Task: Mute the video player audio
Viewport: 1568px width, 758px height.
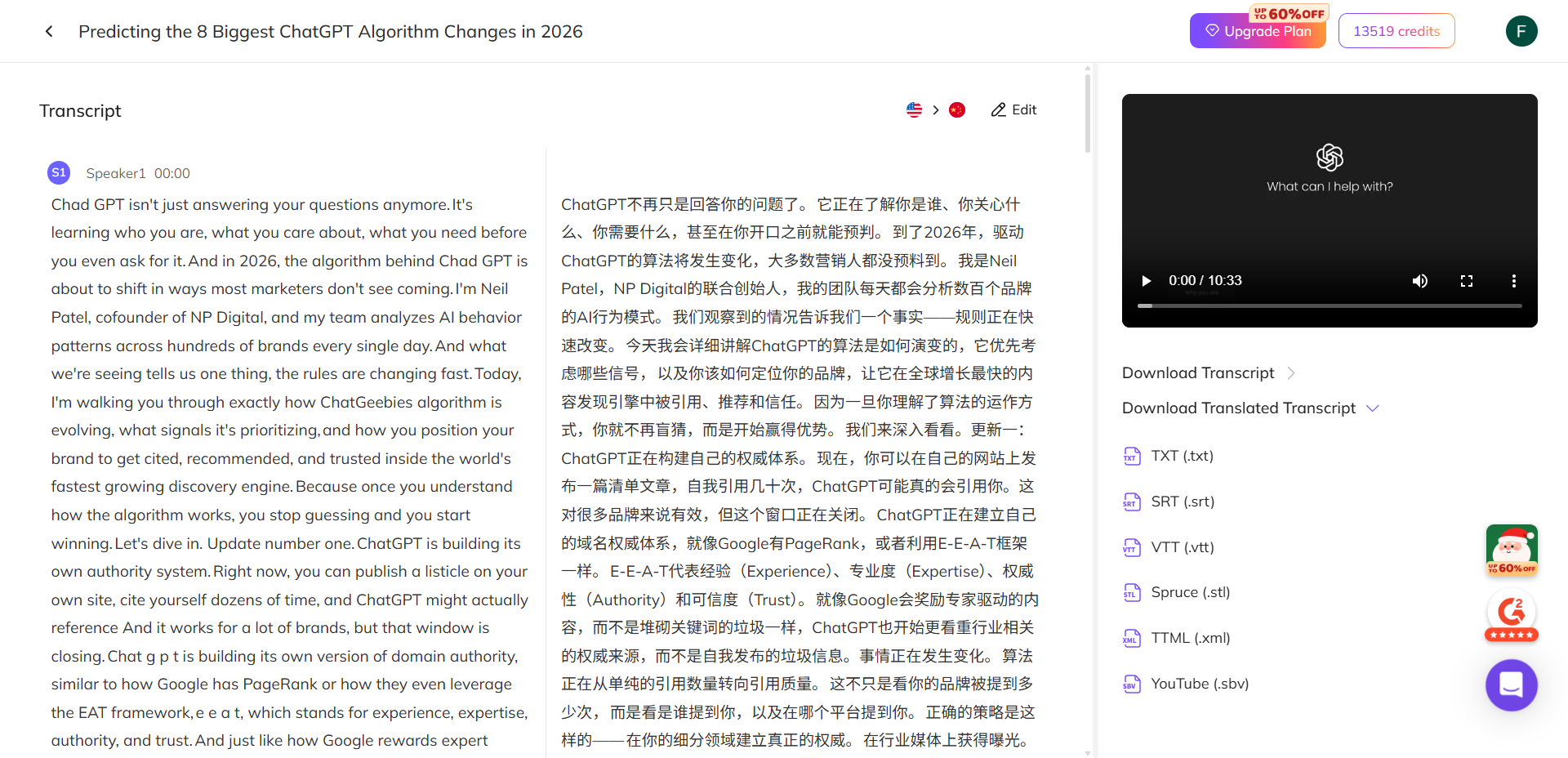Action: pos(1419,281)
